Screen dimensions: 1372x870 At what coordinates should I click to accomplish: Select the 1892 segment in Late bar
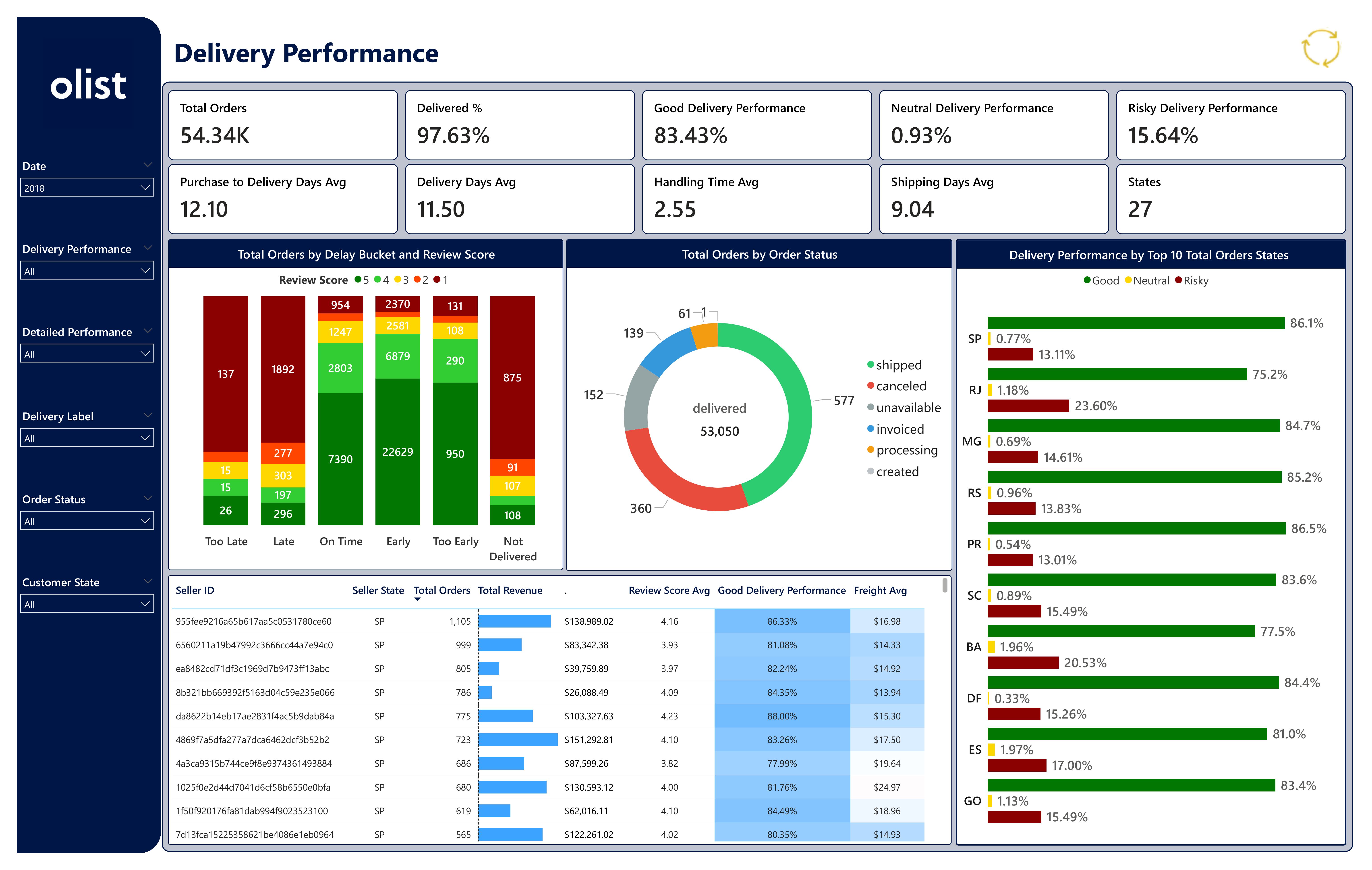(283, 369)
